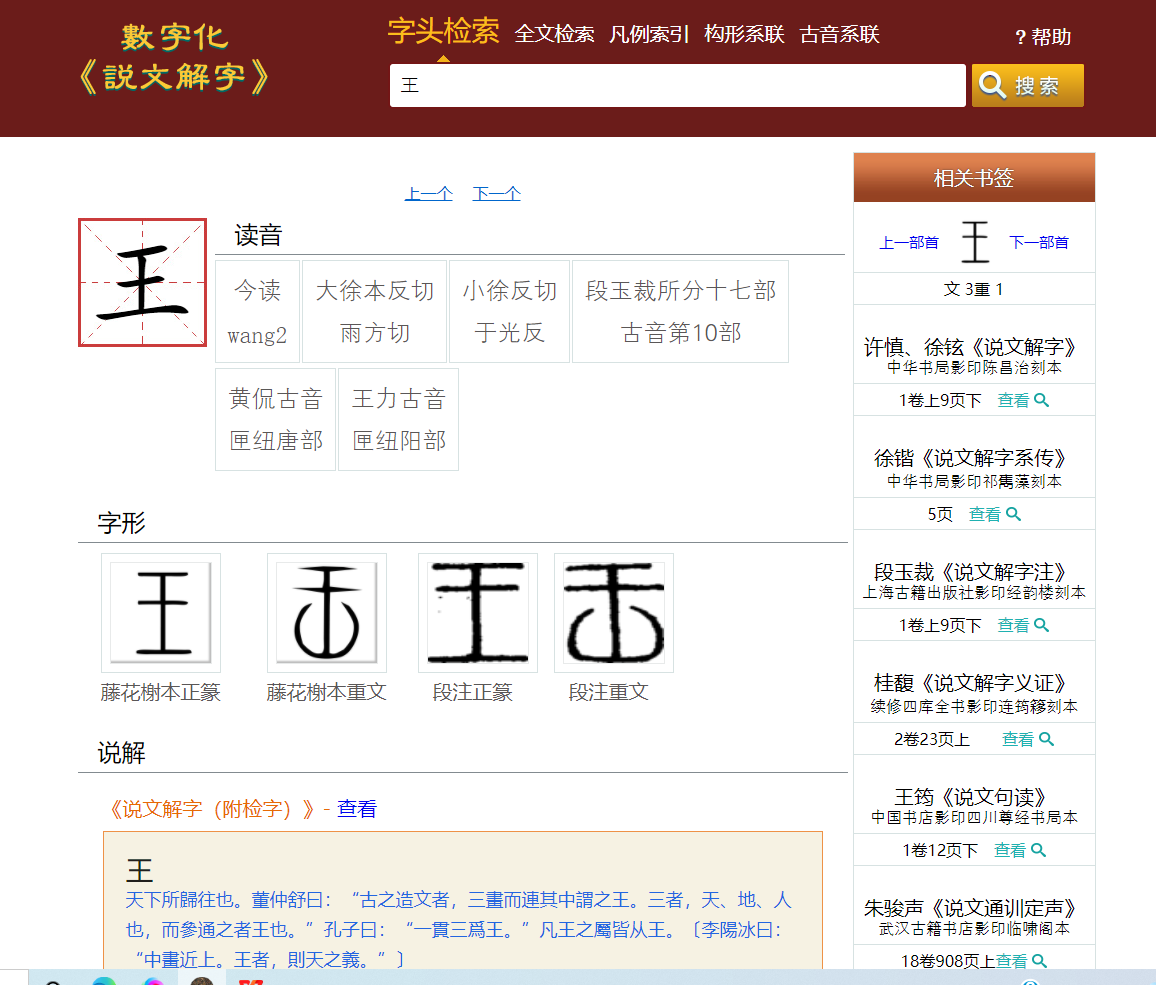Click the magnifier search button 搜索
The width and height of the screenshot is (1156, 985).
click(x=1027, y=86)
